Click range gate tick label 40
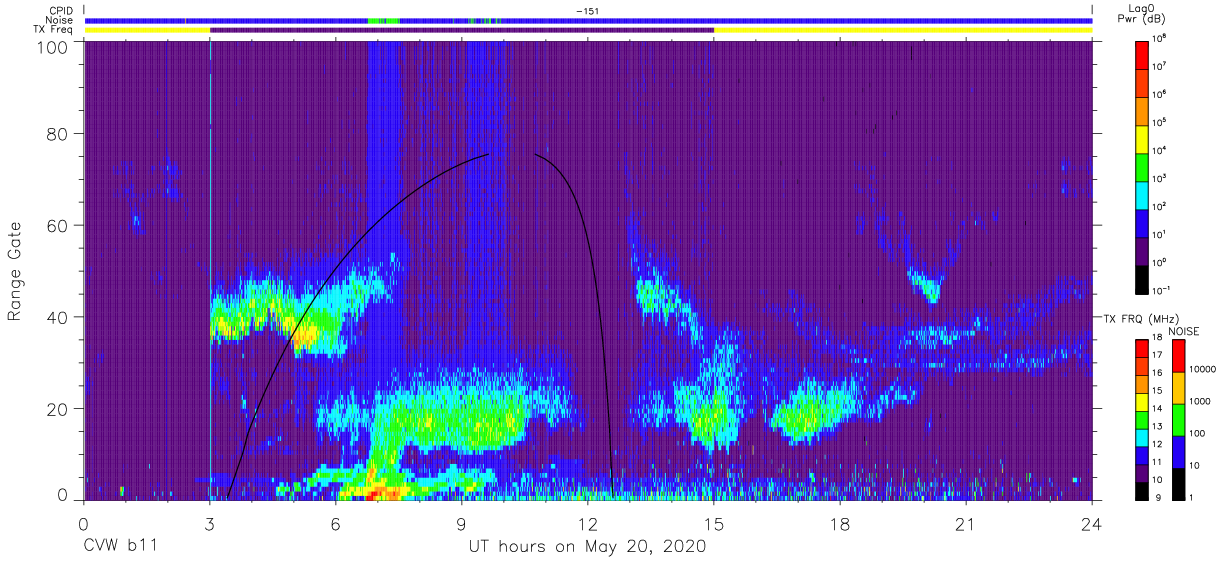This screenshot has width=1228, height=567. [x=56, y=317]
